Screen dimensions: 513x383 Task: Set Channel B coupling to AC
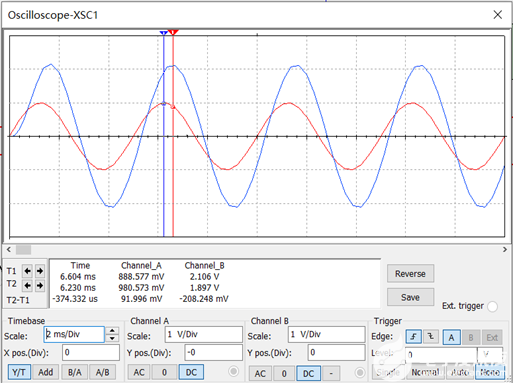point(260,373)
